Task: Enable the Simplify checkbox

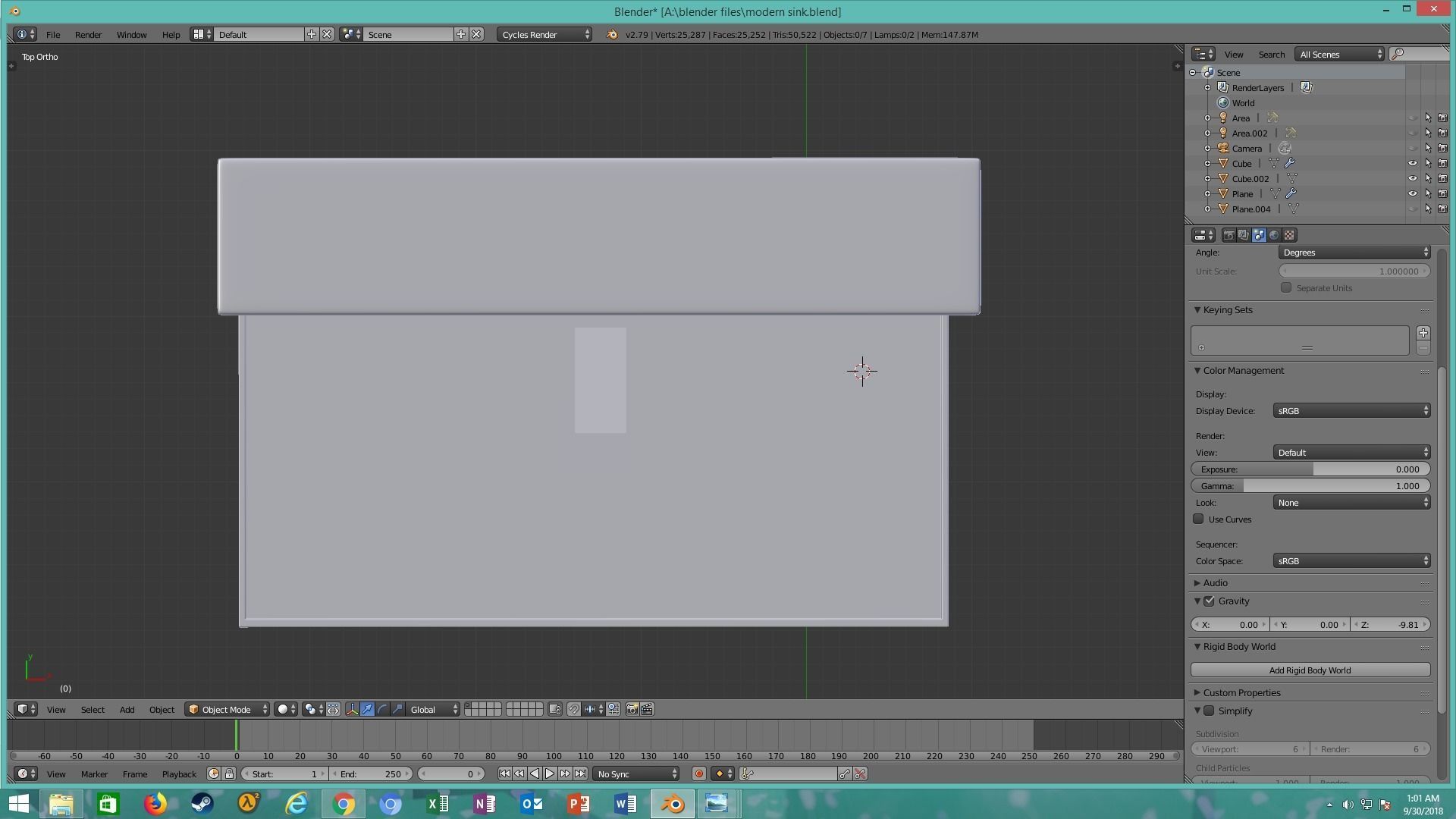Action: [1210, 711]
